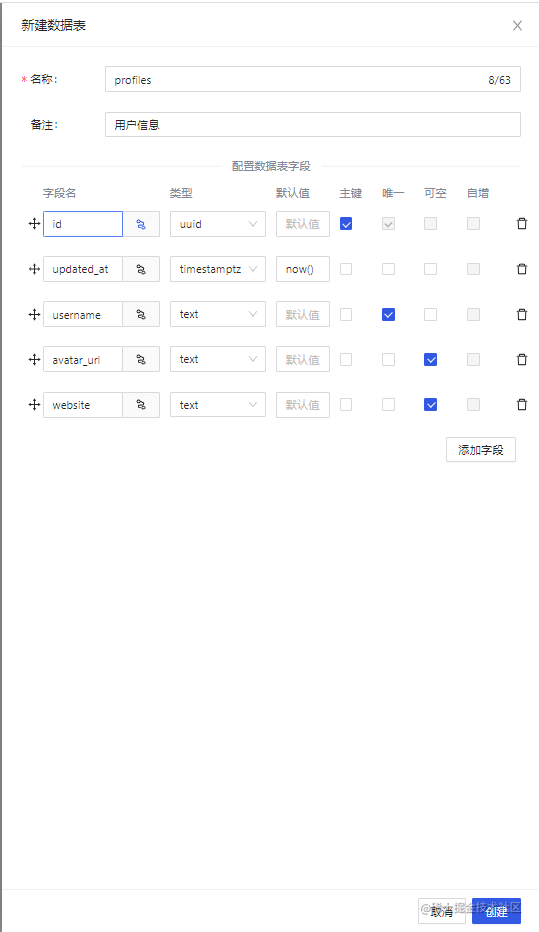Screen dimensions: 539x932
Task: Remove the username row using trash icon
Action: coord(522,314)
